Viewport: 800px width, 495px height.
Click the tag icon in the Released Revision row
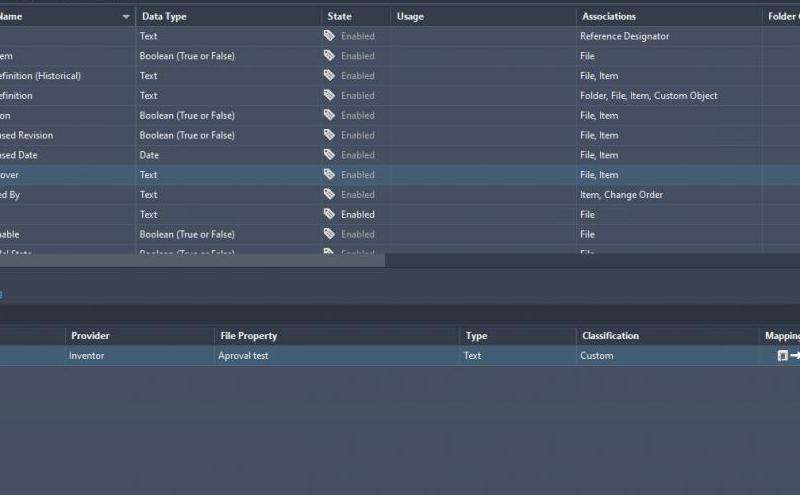click(x=329, y=135)
